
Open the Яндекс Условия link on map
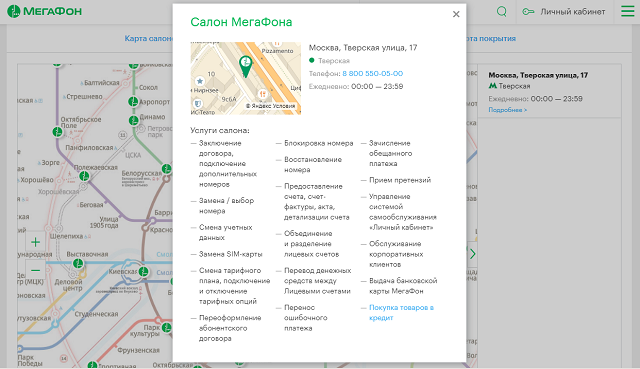click(x=270, y=106)
